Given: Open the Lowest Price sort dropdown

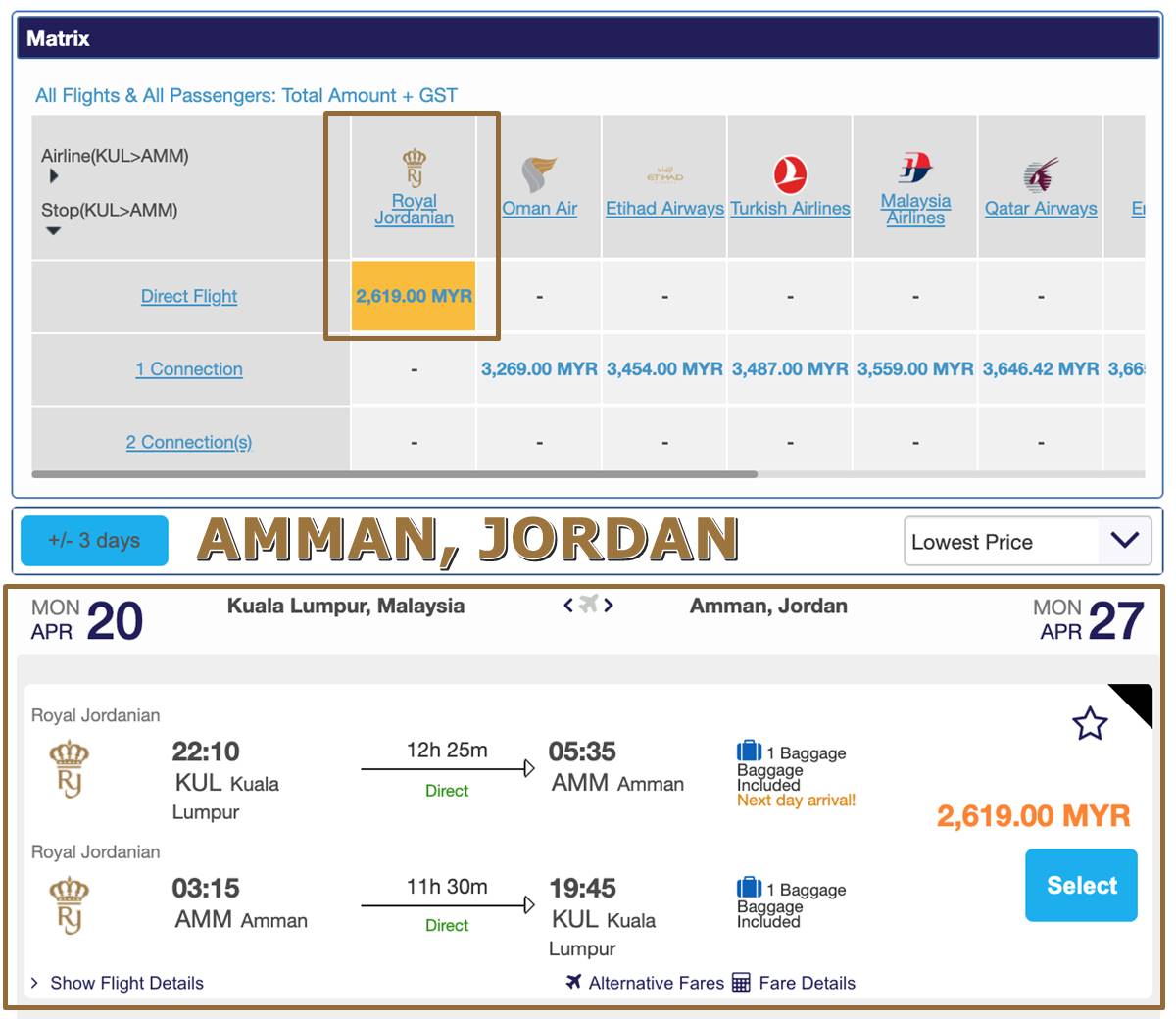Looking at the screenshot, I should pyautogui.click(x=1027, y=541).
